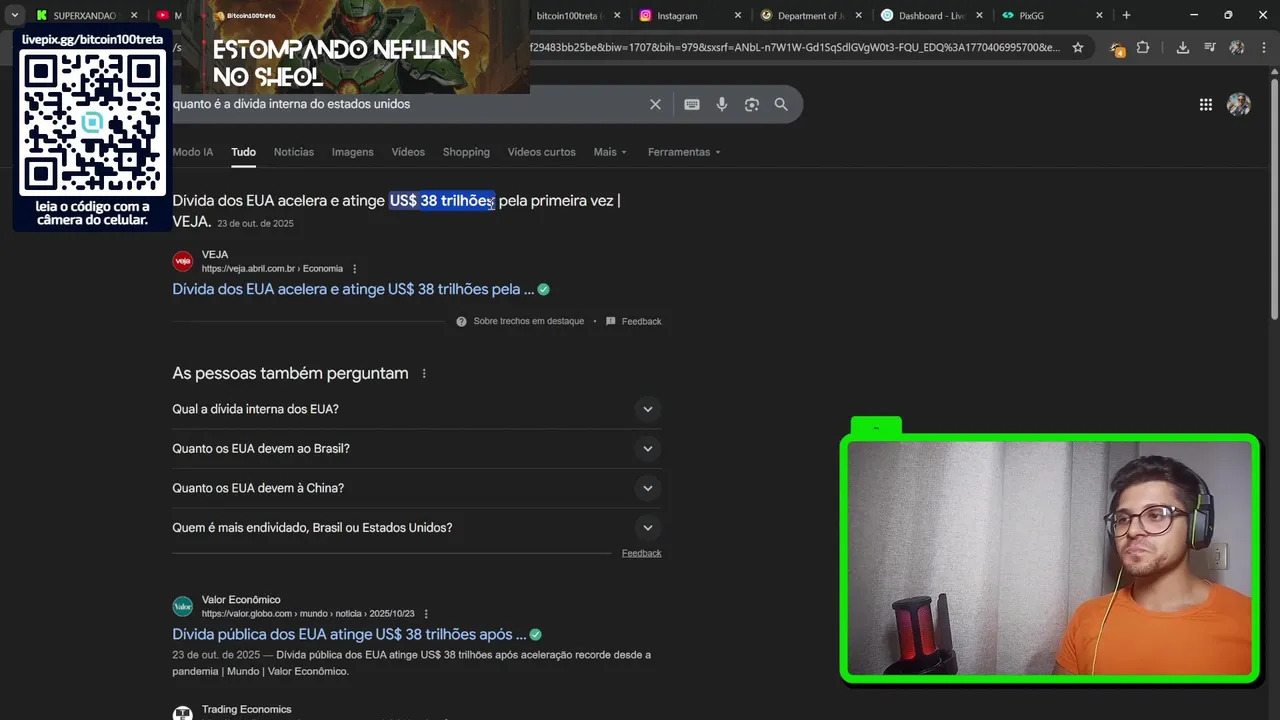Click the magnifying glass search button
This screenshot has height=720, width=1280.
[x=781, y=104]
